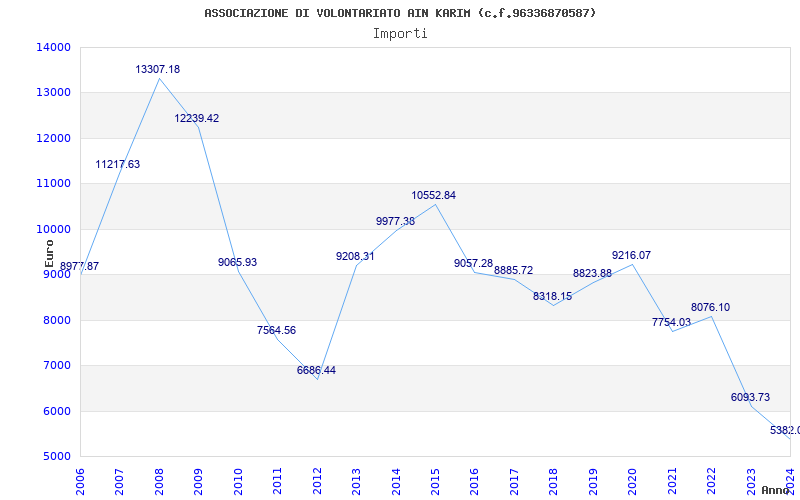Click the 10000 y-axis tick label

pos(54,229)
